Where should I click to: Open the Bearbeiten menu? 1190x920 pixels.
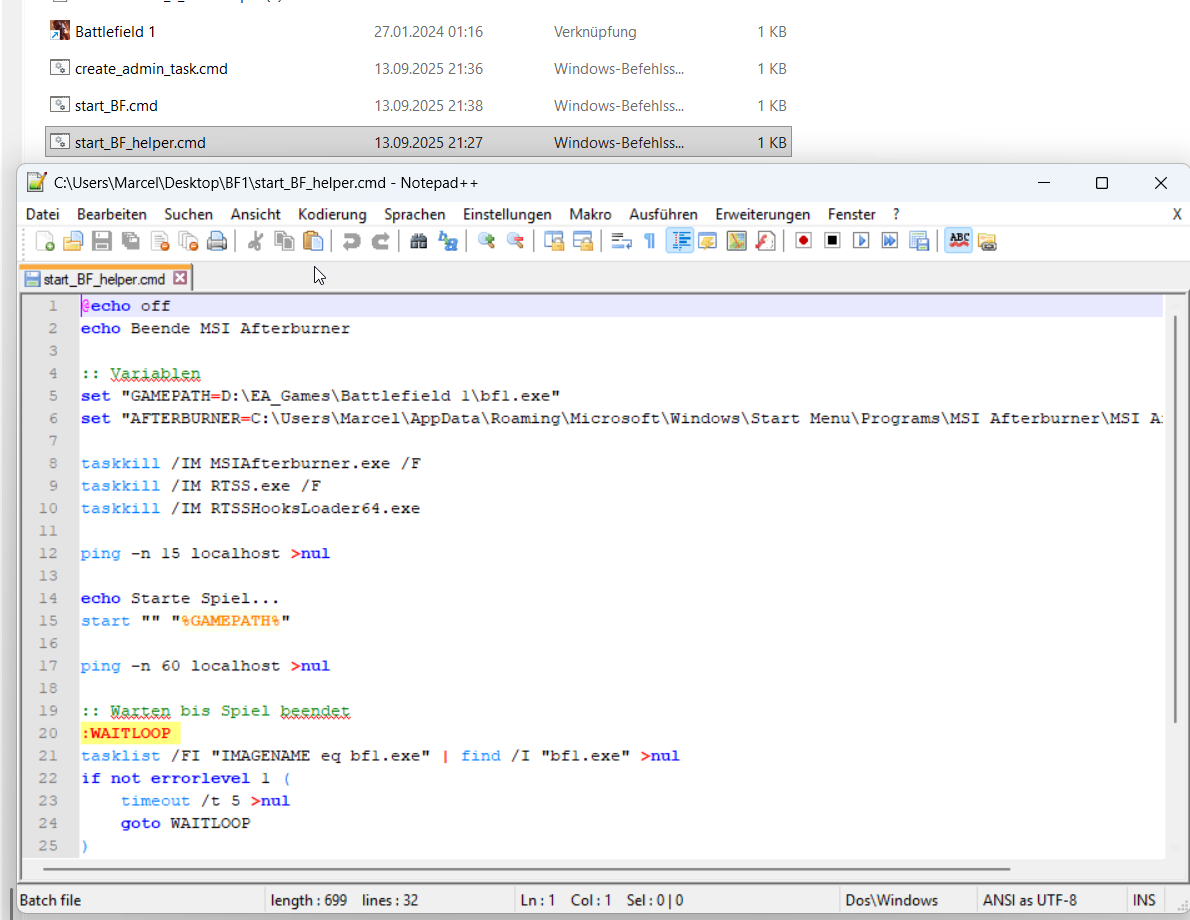[x=112, y=214]
